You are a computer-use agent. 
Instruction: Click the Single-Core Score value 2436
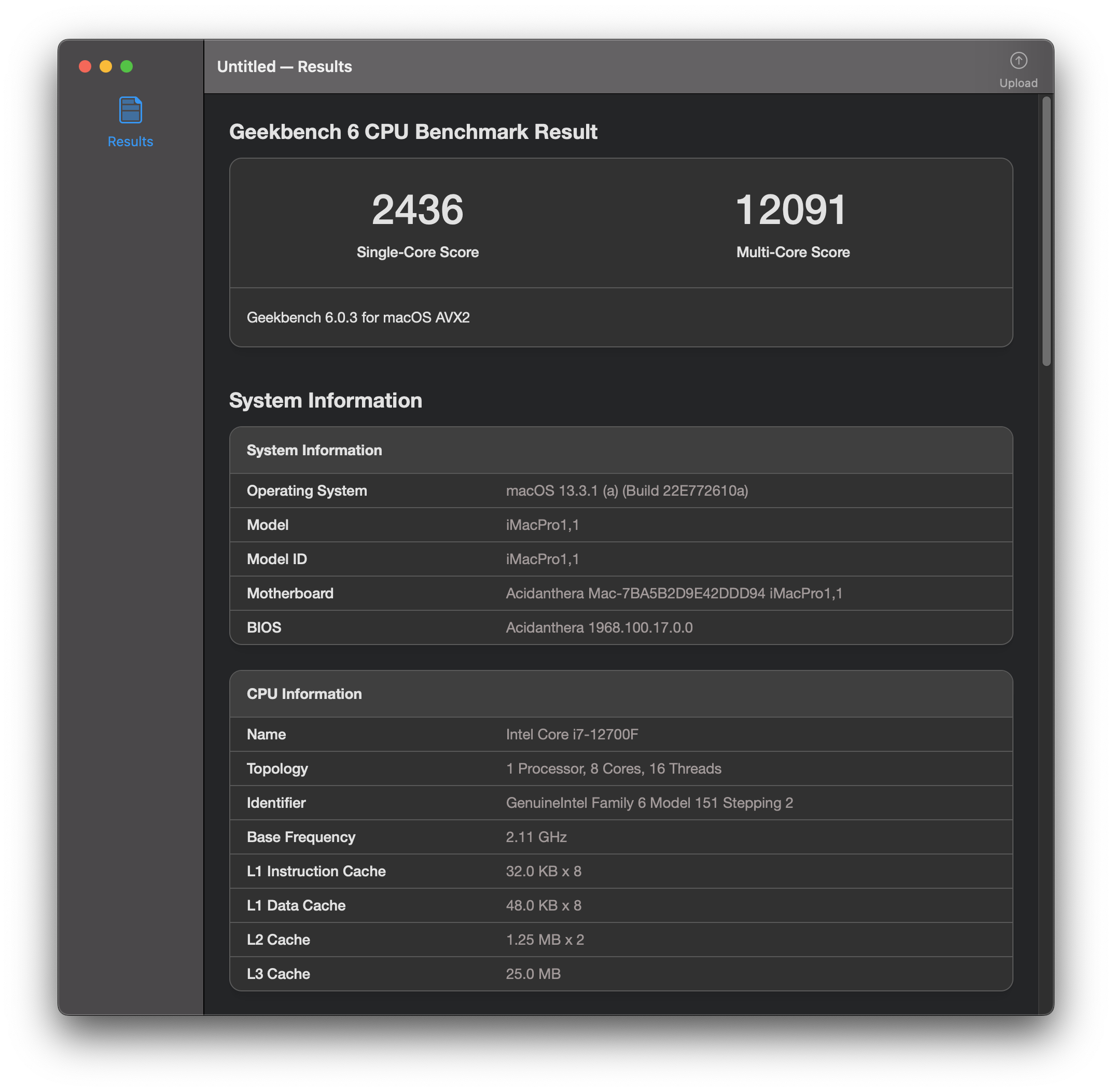[417, 210]
